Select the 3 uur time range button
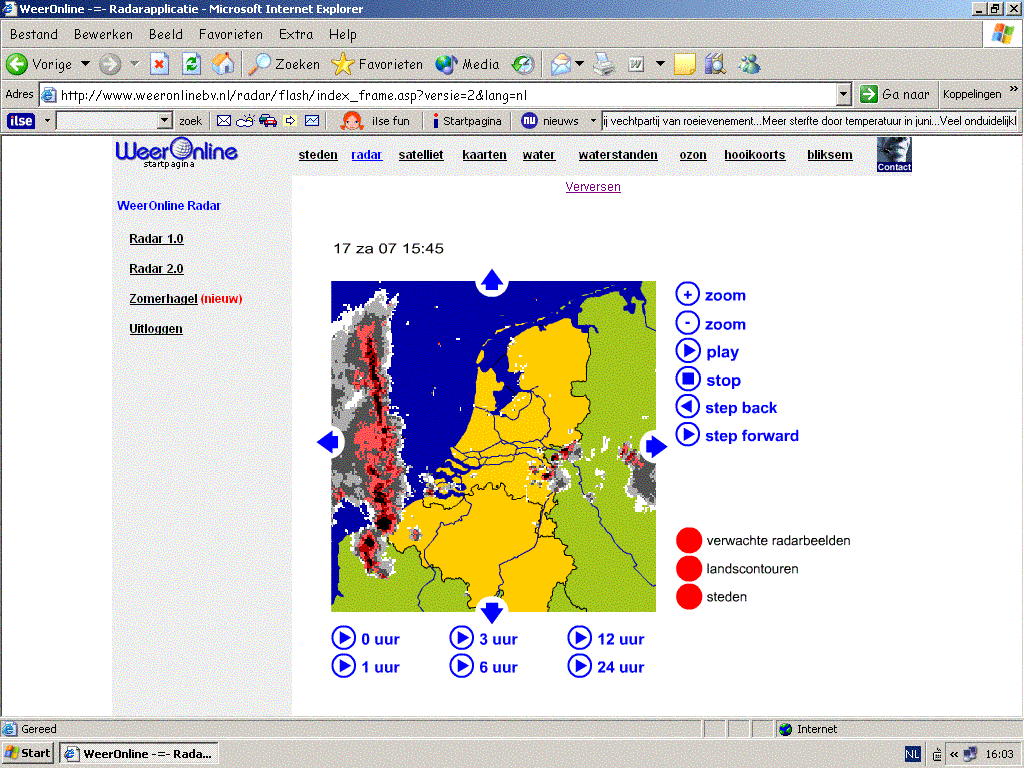This screenshot has width=1024, height=768. [x=461, y=638]
